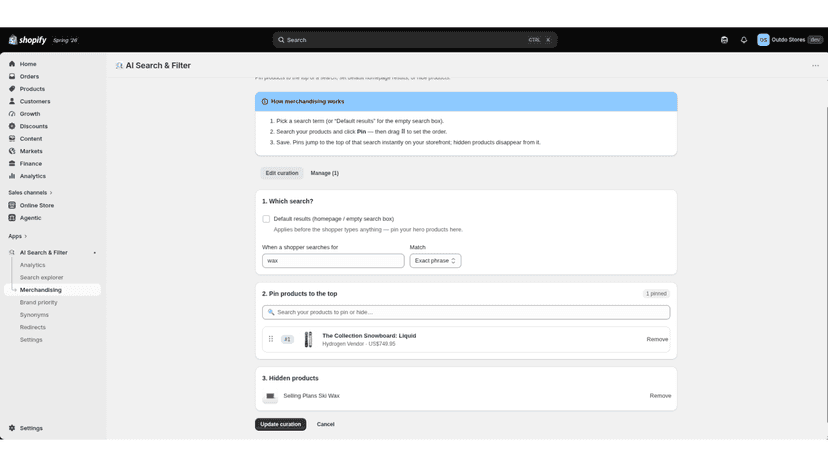
Task: Click the snowboard product thumbnail
Action: coord(308,339)
